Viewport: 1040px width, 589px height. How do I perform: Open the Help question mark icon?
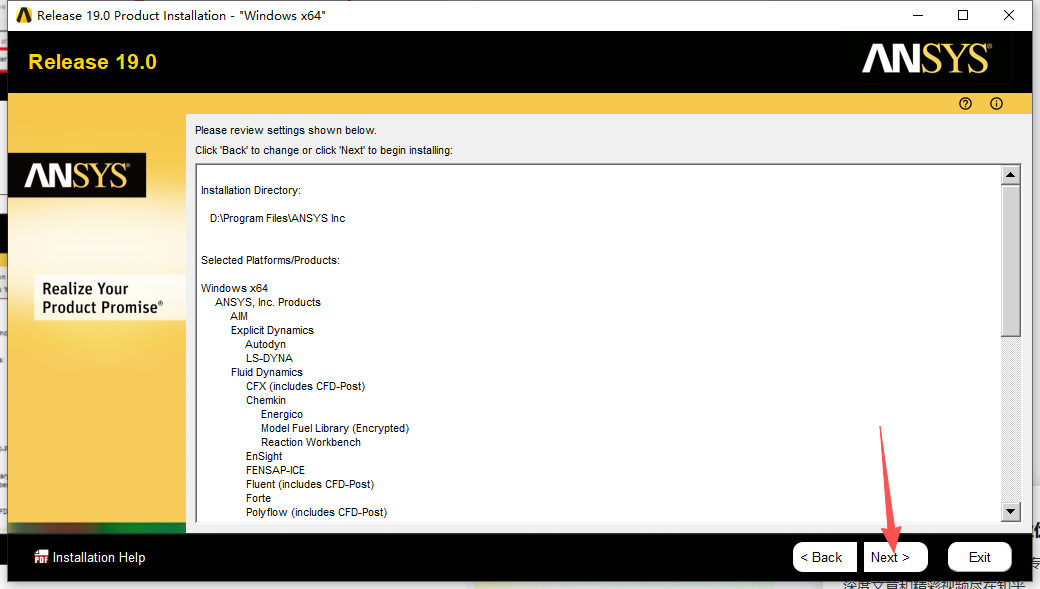click(964, 103)
